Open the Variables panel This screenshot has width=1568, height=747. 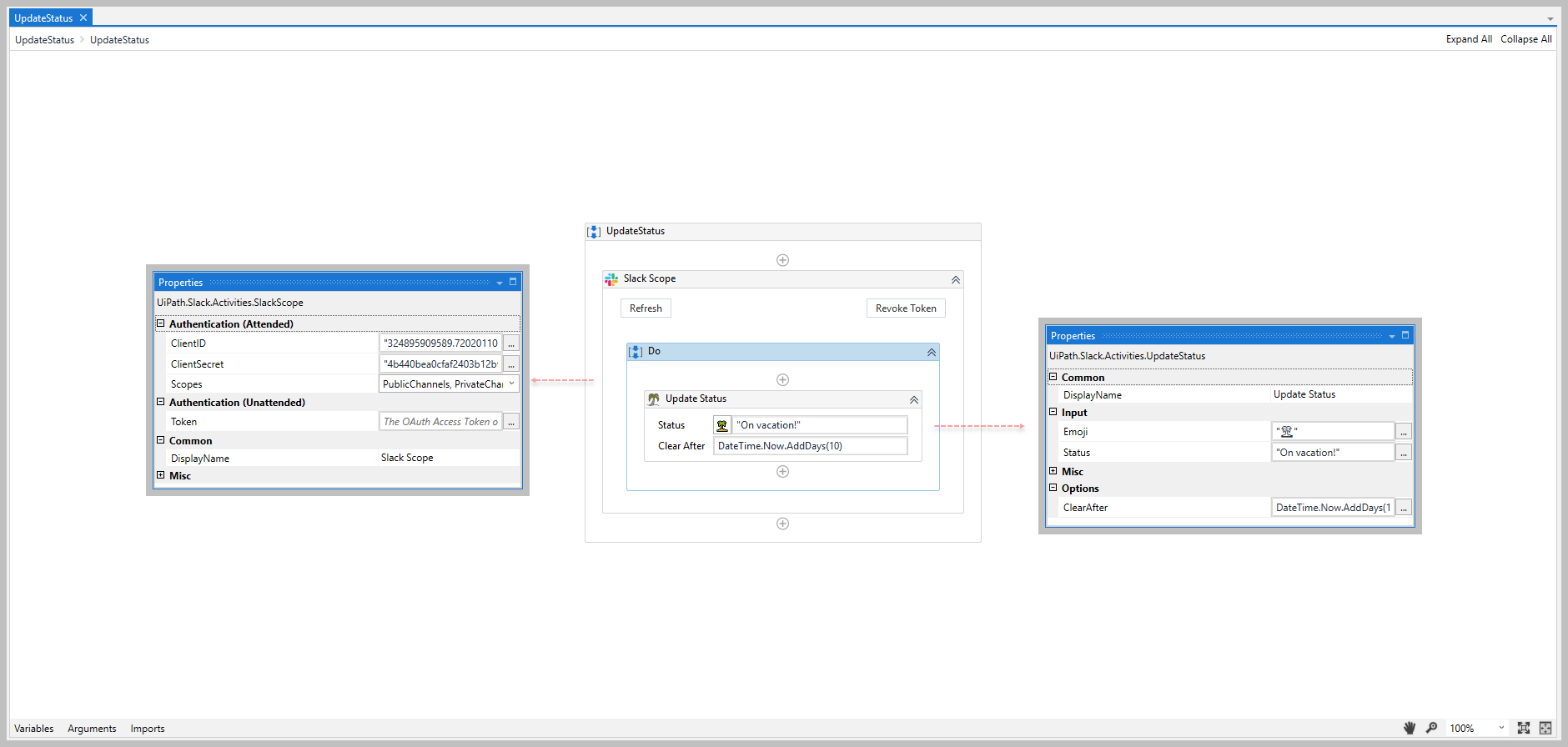click(34, 729)
